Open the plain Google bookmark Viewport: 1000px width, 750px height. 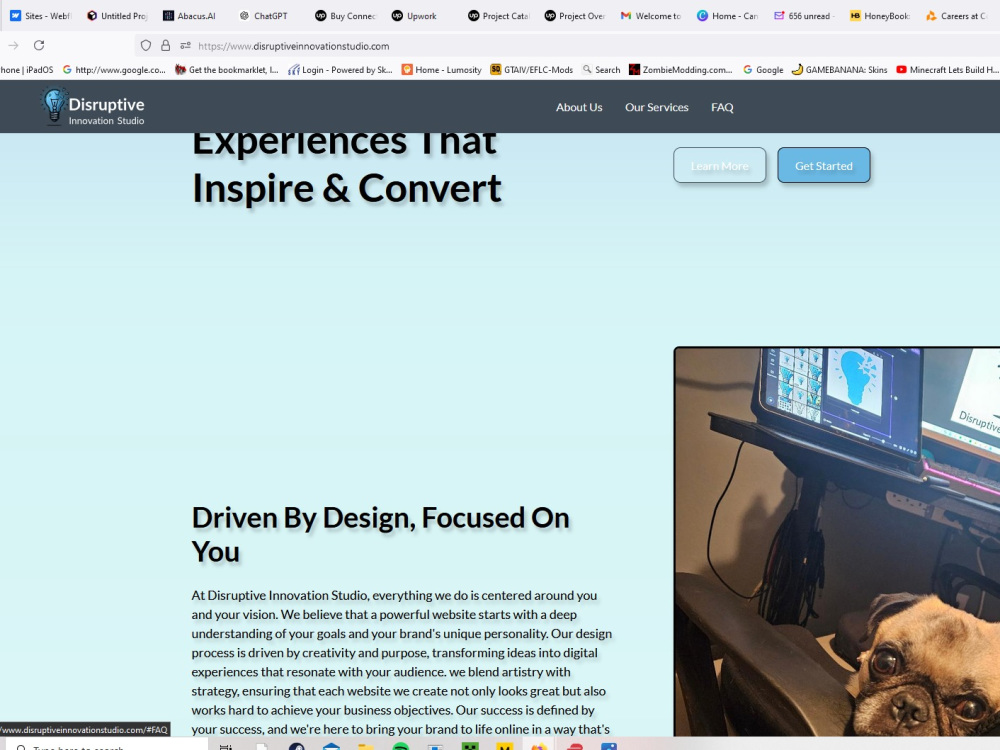point(763,70)
